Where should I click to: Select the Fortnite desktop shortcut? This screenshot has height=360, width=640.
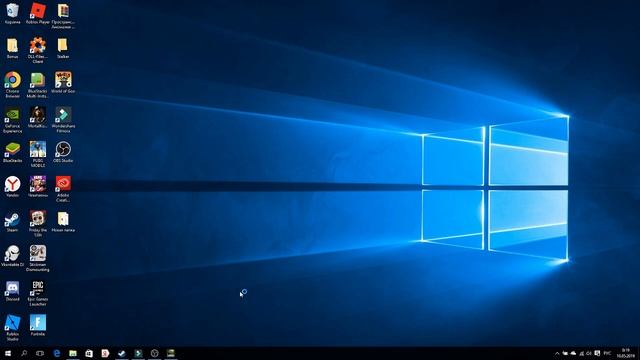click(38, 326)
